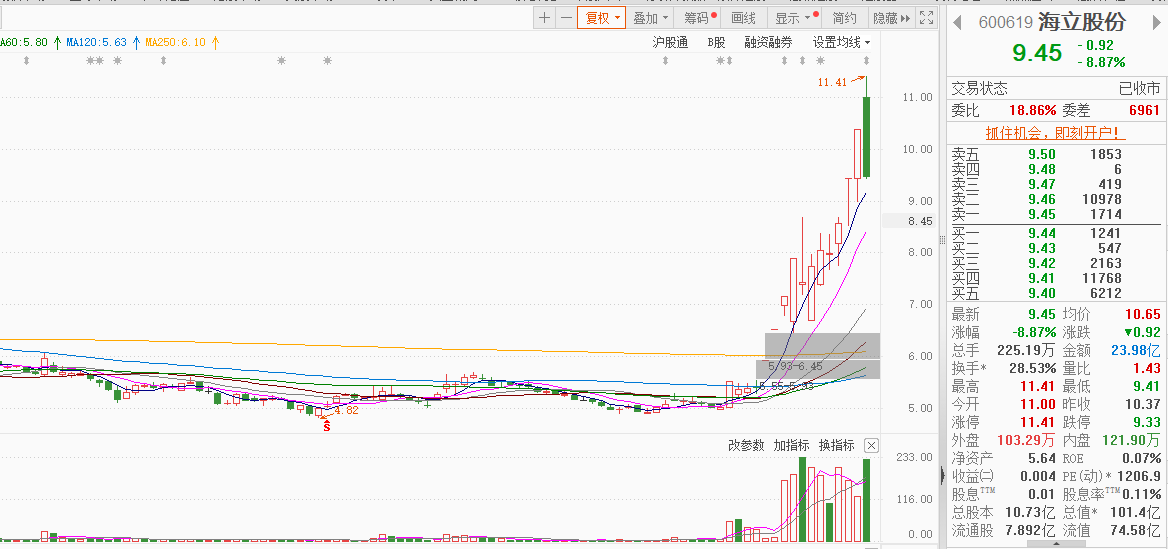Toggle the 筹码 chip distribution view
The image size is (1168, 549).
pos(696,18)
